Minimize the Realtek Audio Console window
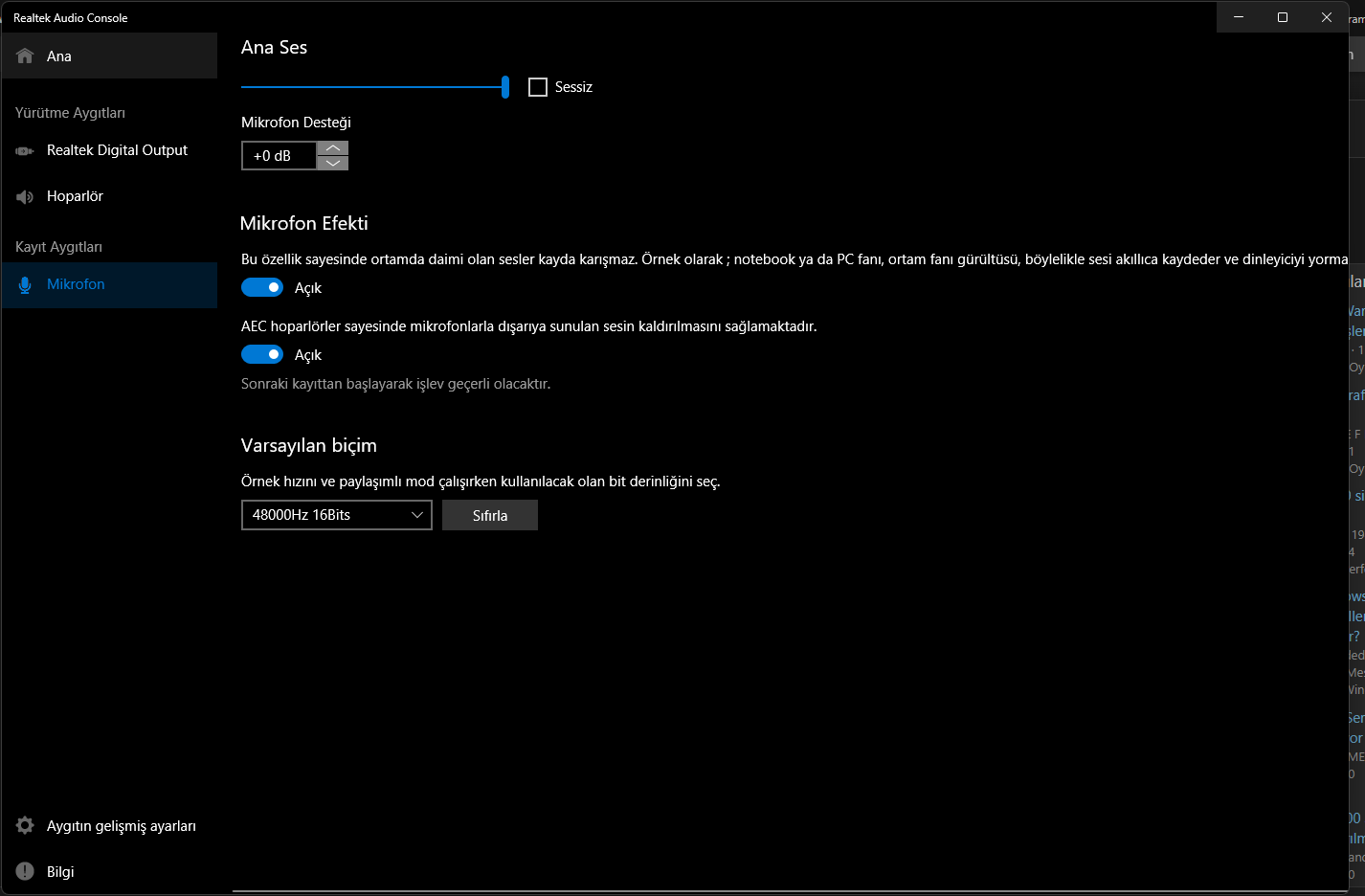Screen dimensions: 1365x896 coord(1239,17)
